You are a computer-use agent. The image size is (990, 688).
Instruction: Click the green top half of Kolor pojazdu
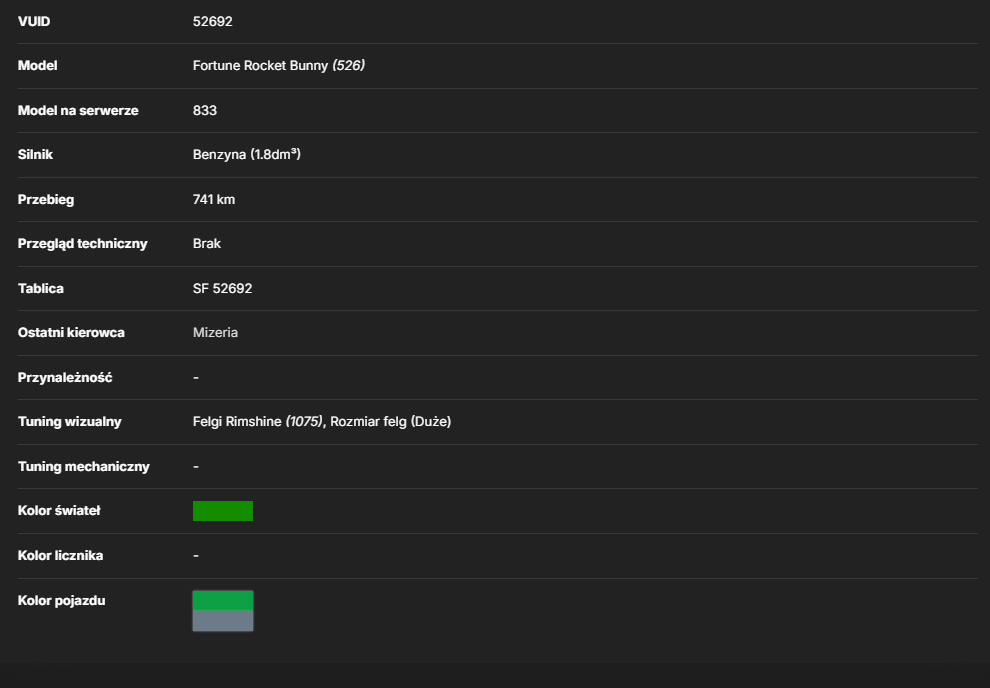tap(223, 600)
